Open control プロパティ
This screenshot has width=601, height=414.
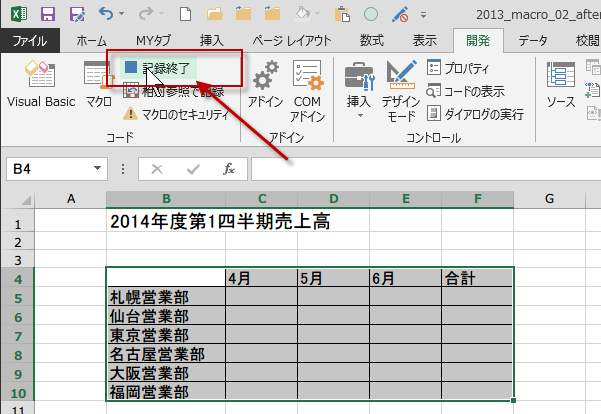tap(458, 68)
